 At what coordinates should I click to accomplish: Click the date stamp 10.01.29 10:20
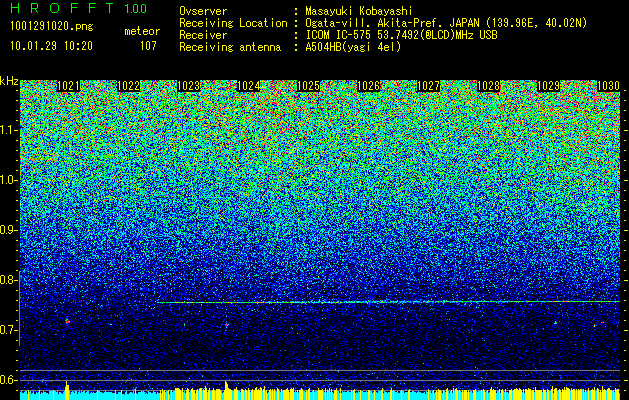click(x=51, y=46)
